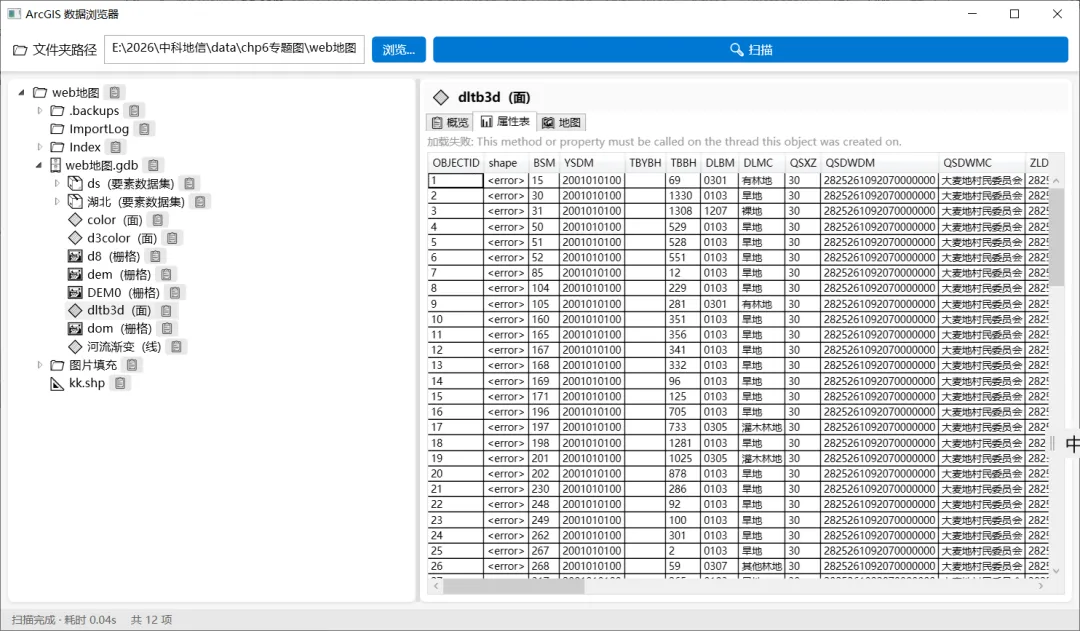Select the ImportLog folder

pos(98,129)
